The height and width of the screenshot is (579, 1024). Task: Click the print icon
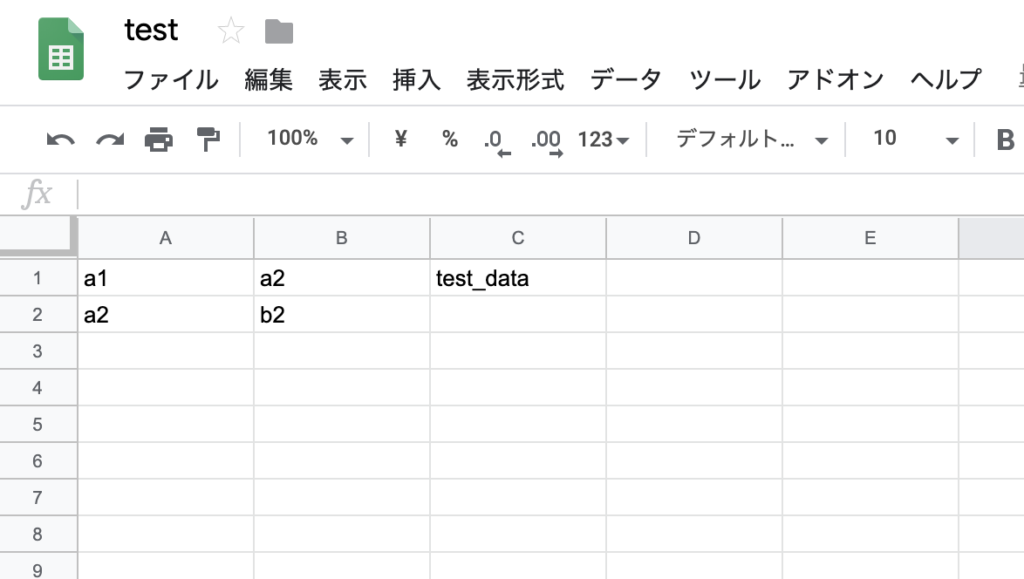(159, 140)
